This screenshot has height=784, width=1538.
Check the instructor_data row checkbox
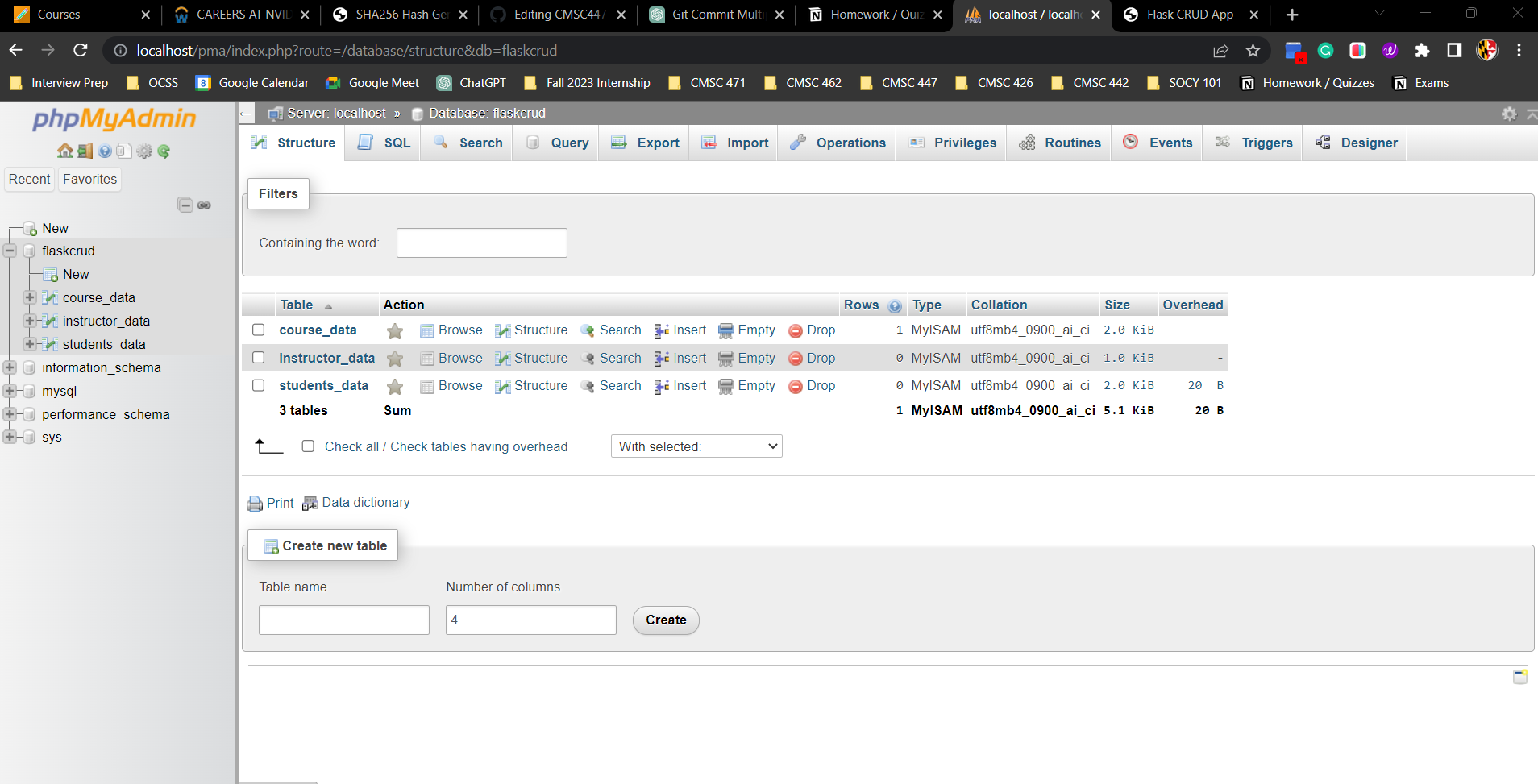(258, 358)
